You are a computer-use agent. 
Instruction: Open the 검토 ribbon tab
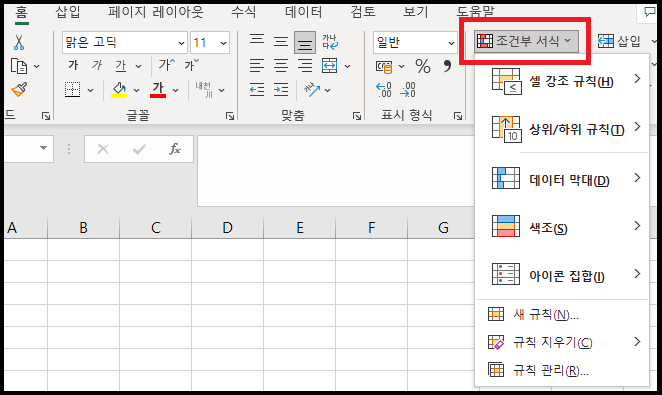point(363,11)
